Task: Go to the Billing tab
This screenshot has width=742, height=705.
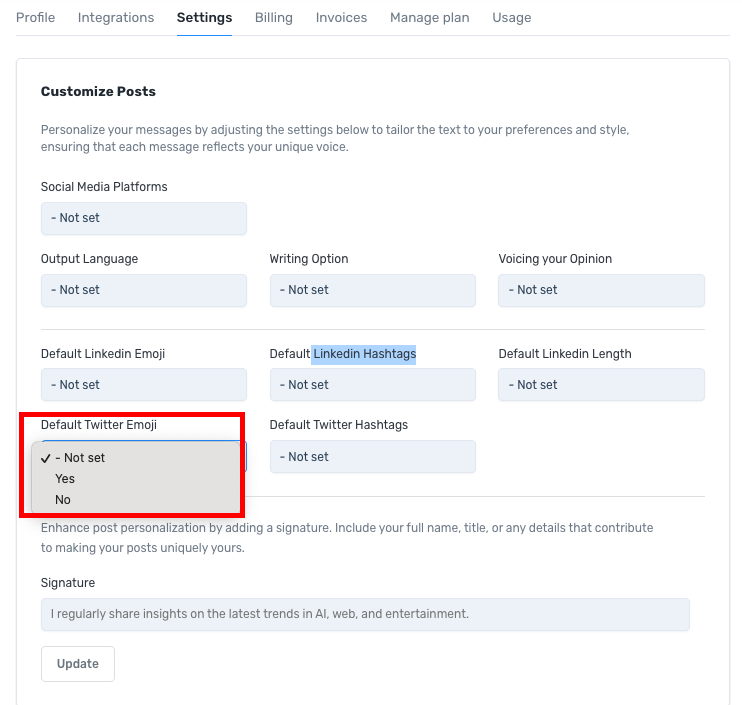Action: [x=273, y=18]
